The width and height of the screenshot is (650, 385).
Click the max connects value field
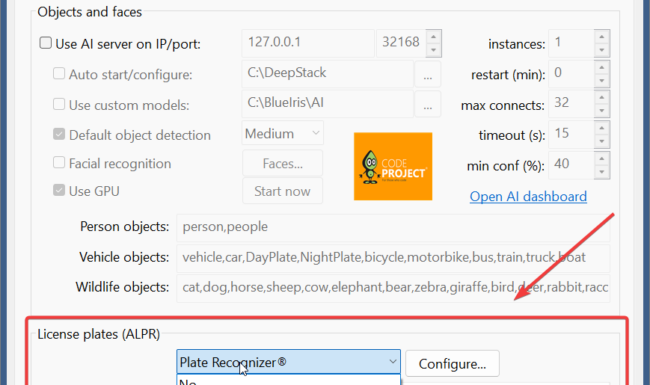(571, 104)
